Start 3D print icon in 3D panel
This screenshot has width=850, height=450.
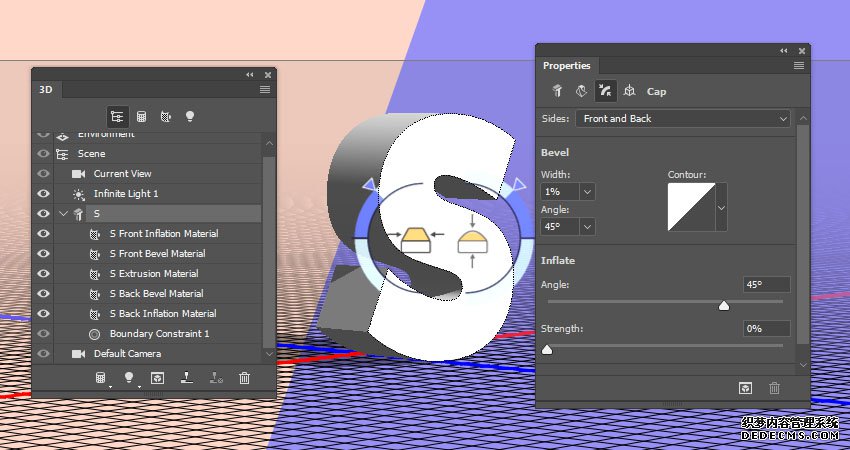(187, 378)
